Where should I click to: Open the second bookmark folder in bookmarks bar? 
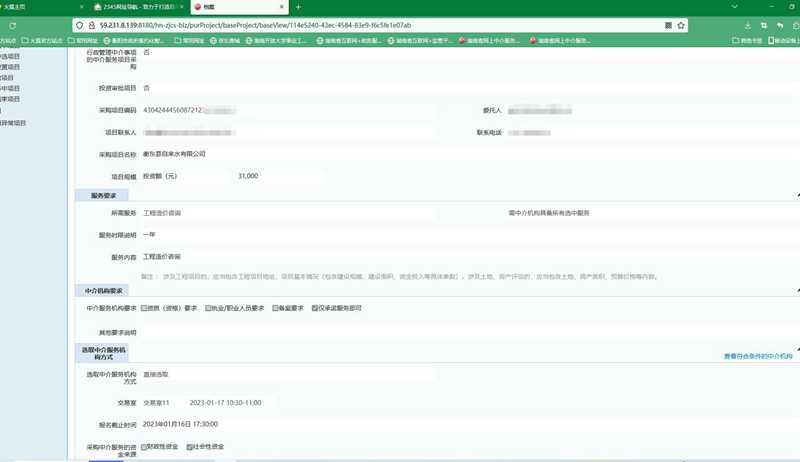tap(82, 40)
